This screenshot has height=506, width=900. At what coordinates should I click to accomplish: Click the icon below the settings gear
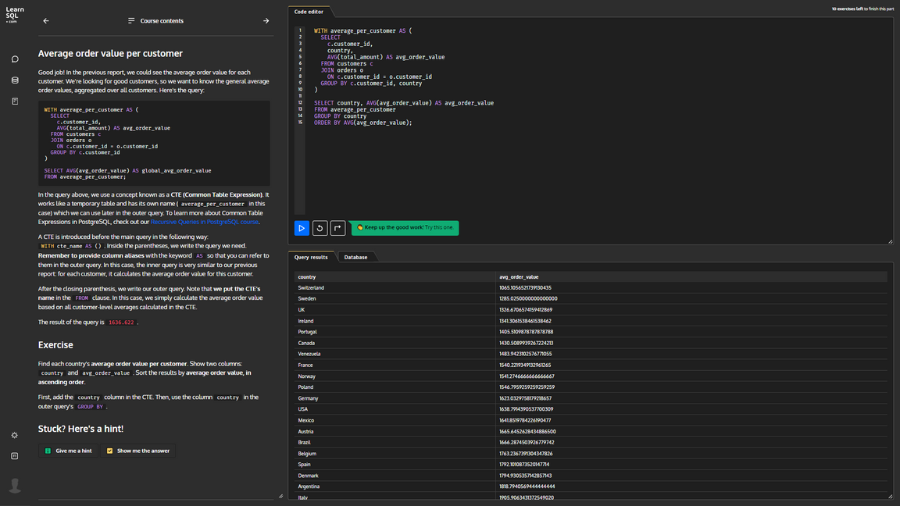[14, 456]
